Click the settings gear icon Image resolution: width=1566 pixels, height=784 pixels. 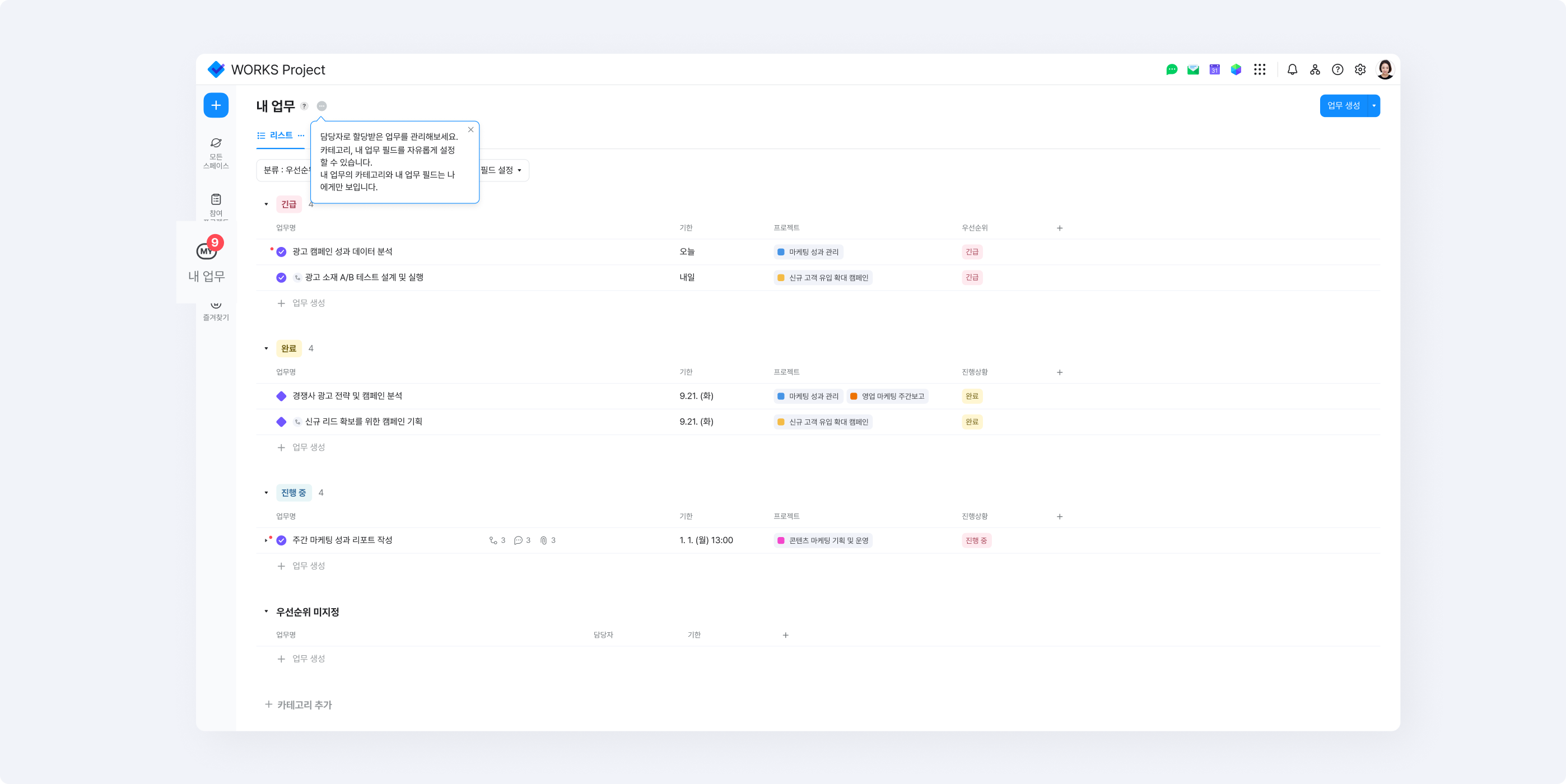(1360, 69)
